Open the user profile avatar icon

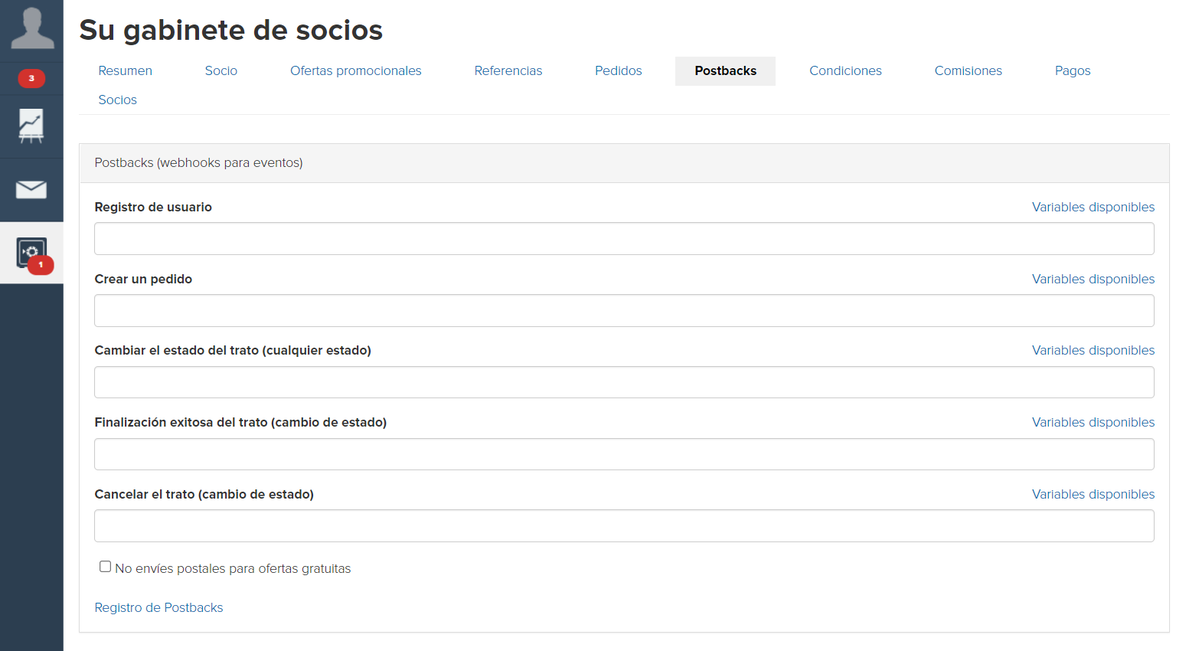(32, 28)
